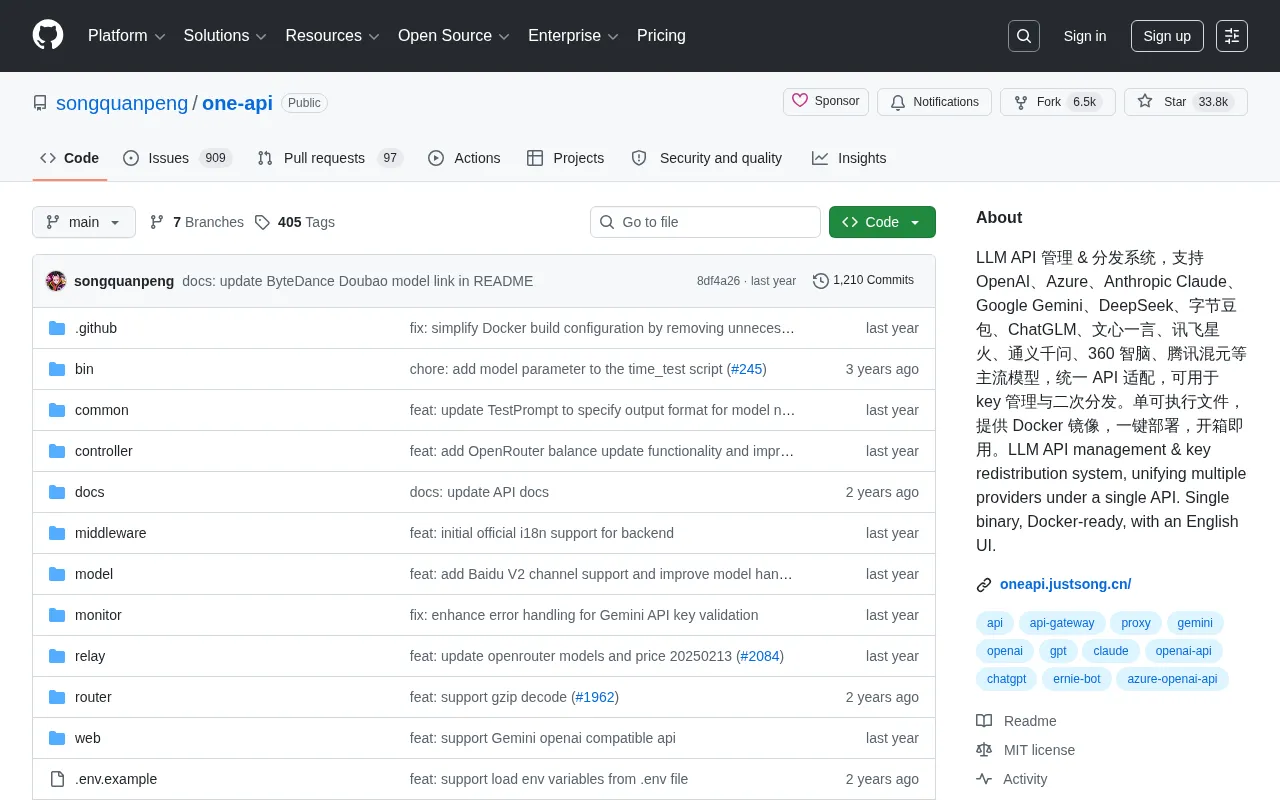Open the repository Activity page
The width and height of the screenshot is (1280, 800).
point(1012,779)
